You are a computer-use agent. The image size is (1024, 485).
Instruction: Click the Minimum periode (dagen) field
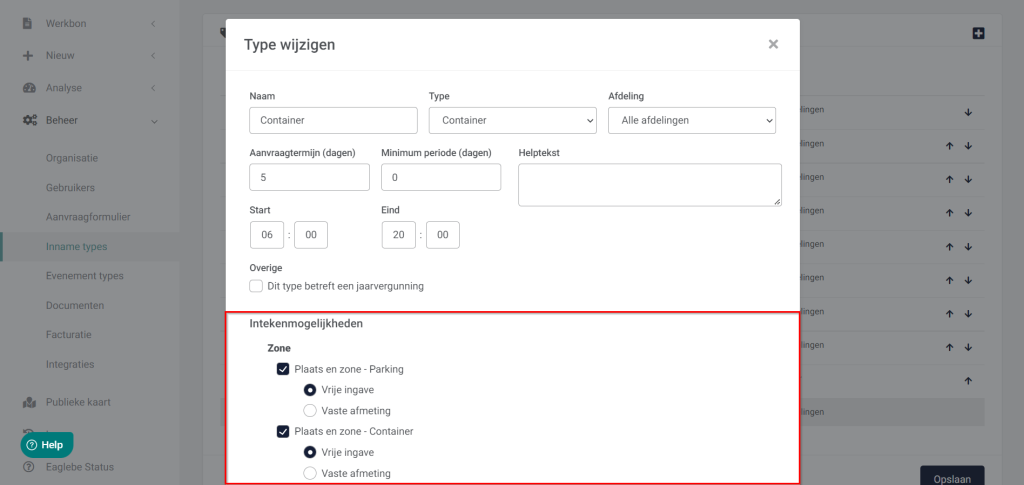tap(441, 177)
